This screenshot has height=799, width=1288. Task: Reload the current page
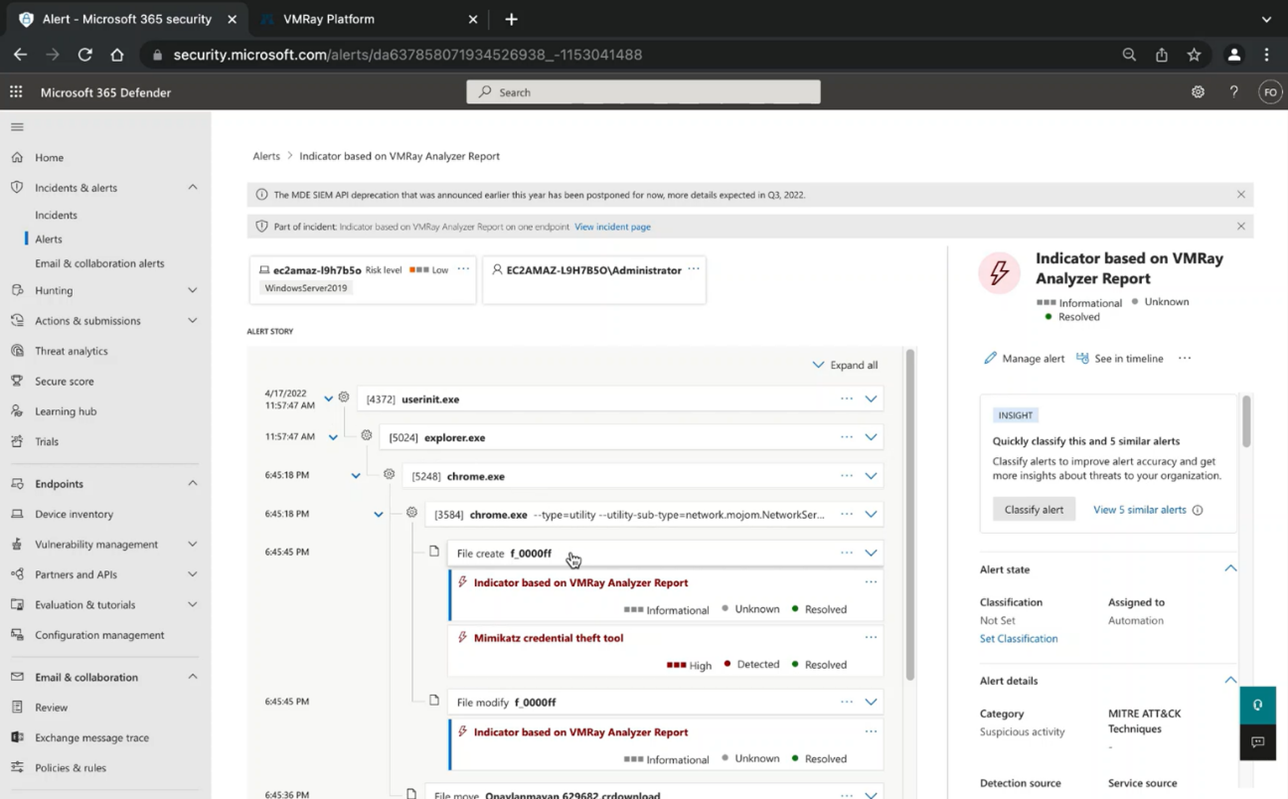[x=85, y=55]
